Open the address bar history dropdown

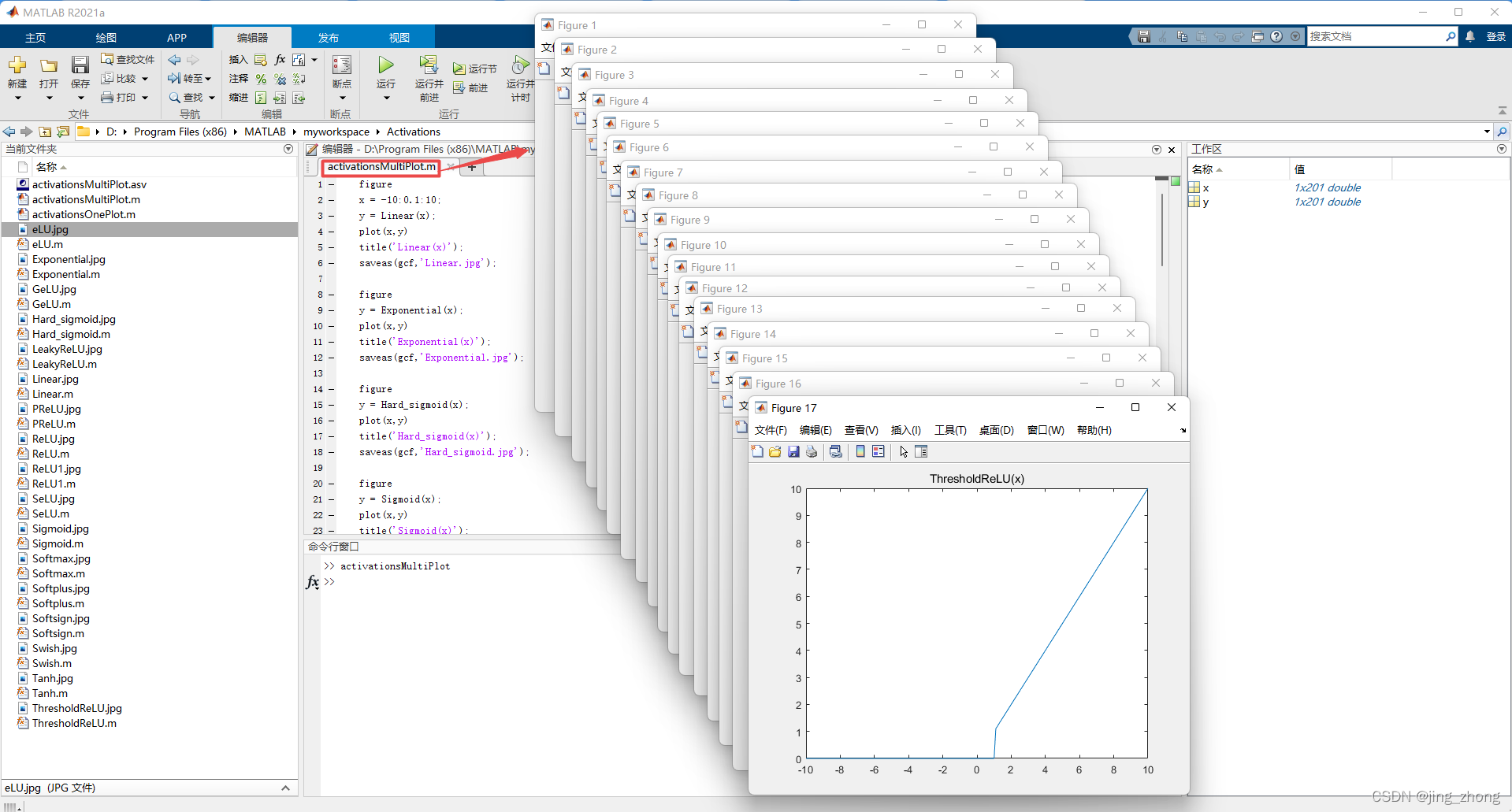tap(1487, 132)
